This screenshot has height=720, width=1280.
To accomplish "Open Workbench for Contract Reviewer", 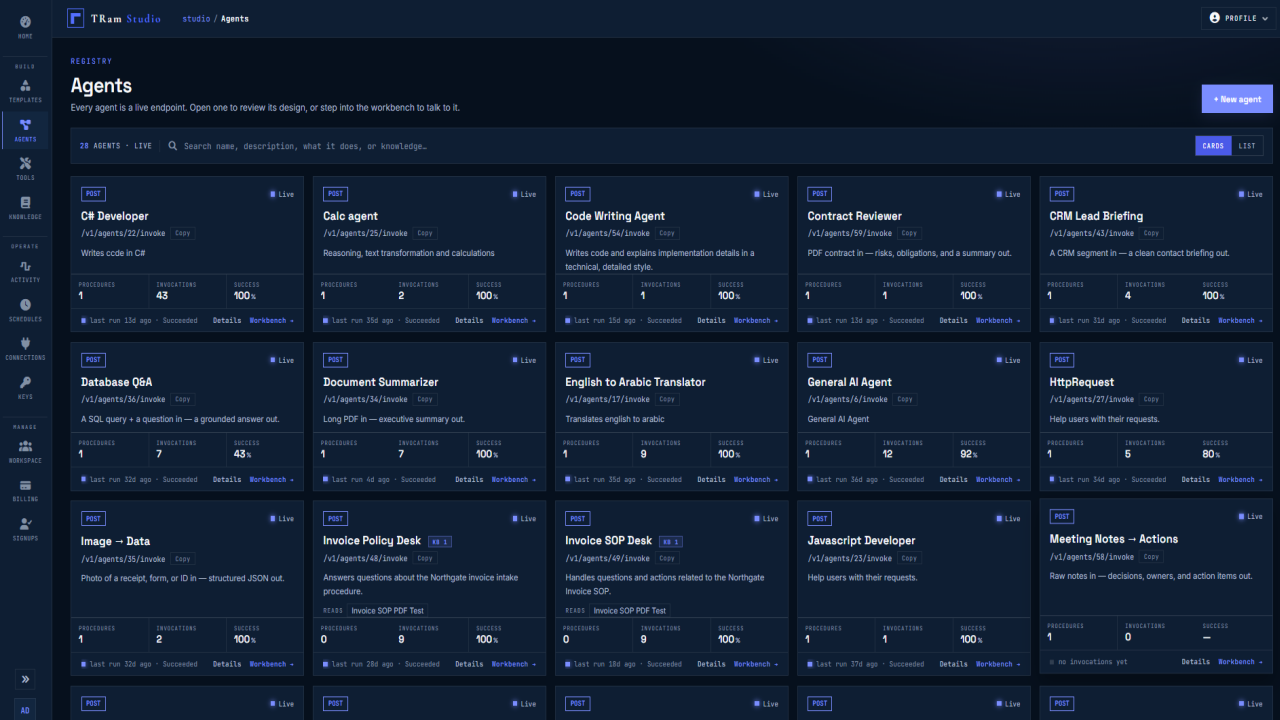I will 998,321.
